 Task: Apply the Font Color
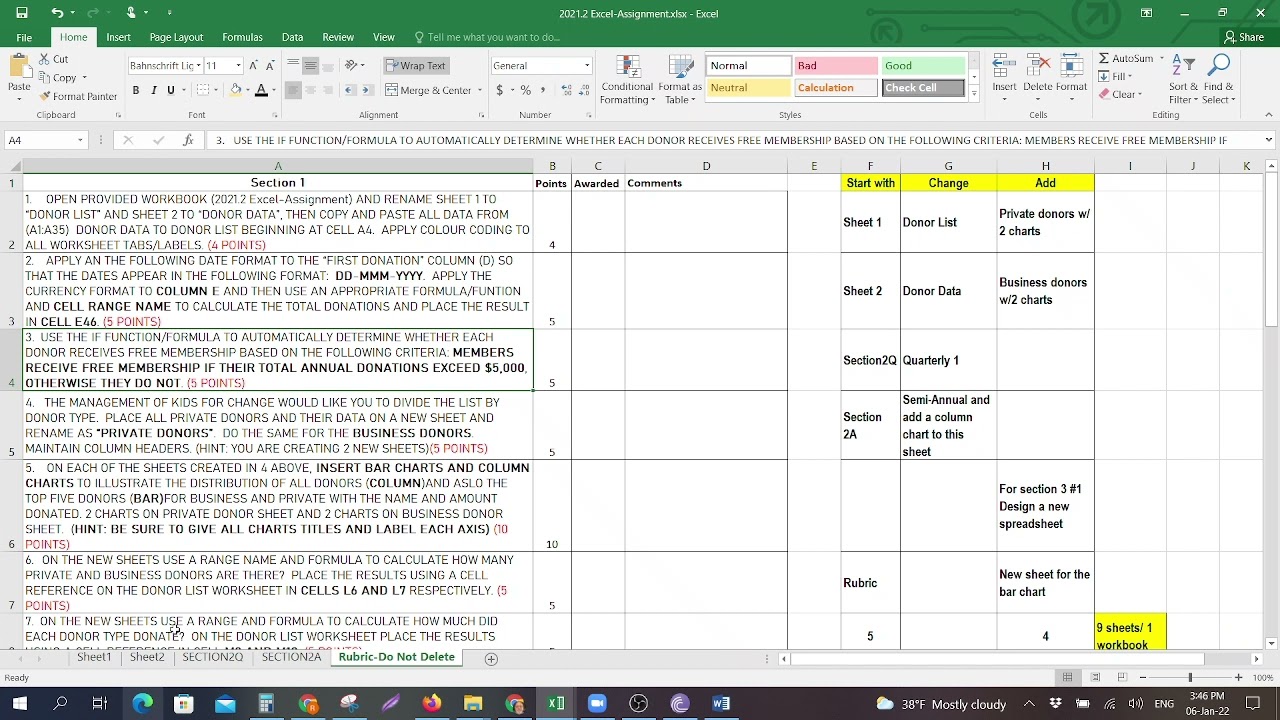coord(261,90)
